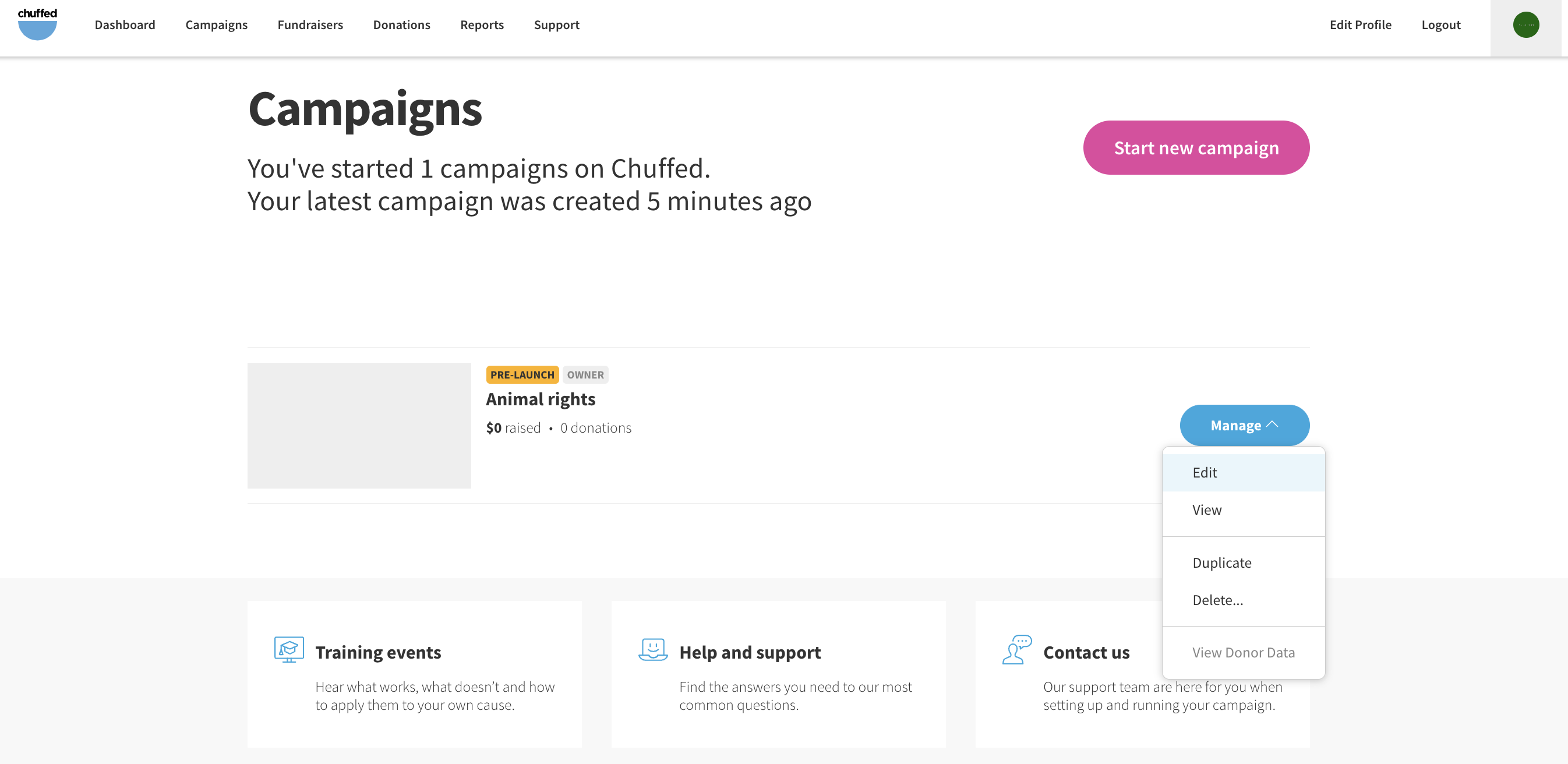The width and height of the screenshot is (1568, 764).
Task: Click the Chuffed logo icon
Action: [37, 24]
